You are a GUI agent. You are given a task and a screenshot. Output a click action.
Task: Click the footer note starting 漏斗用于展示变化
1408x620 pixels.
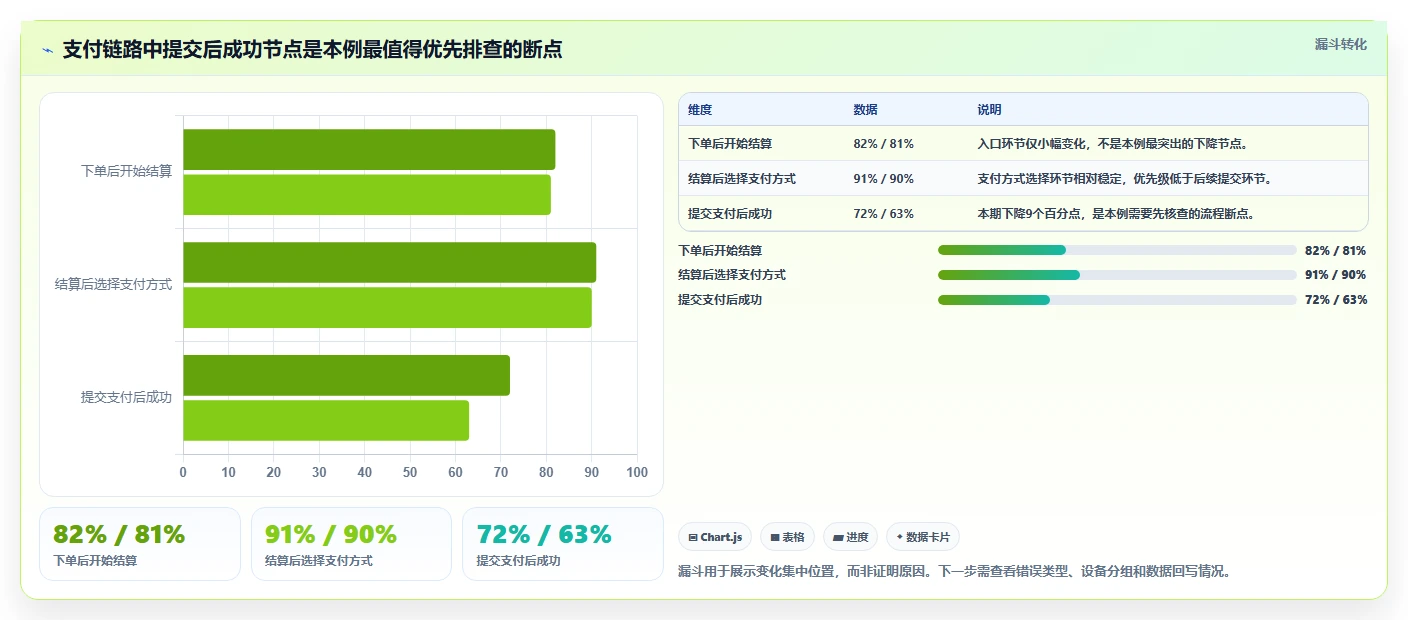coord(954,572)
